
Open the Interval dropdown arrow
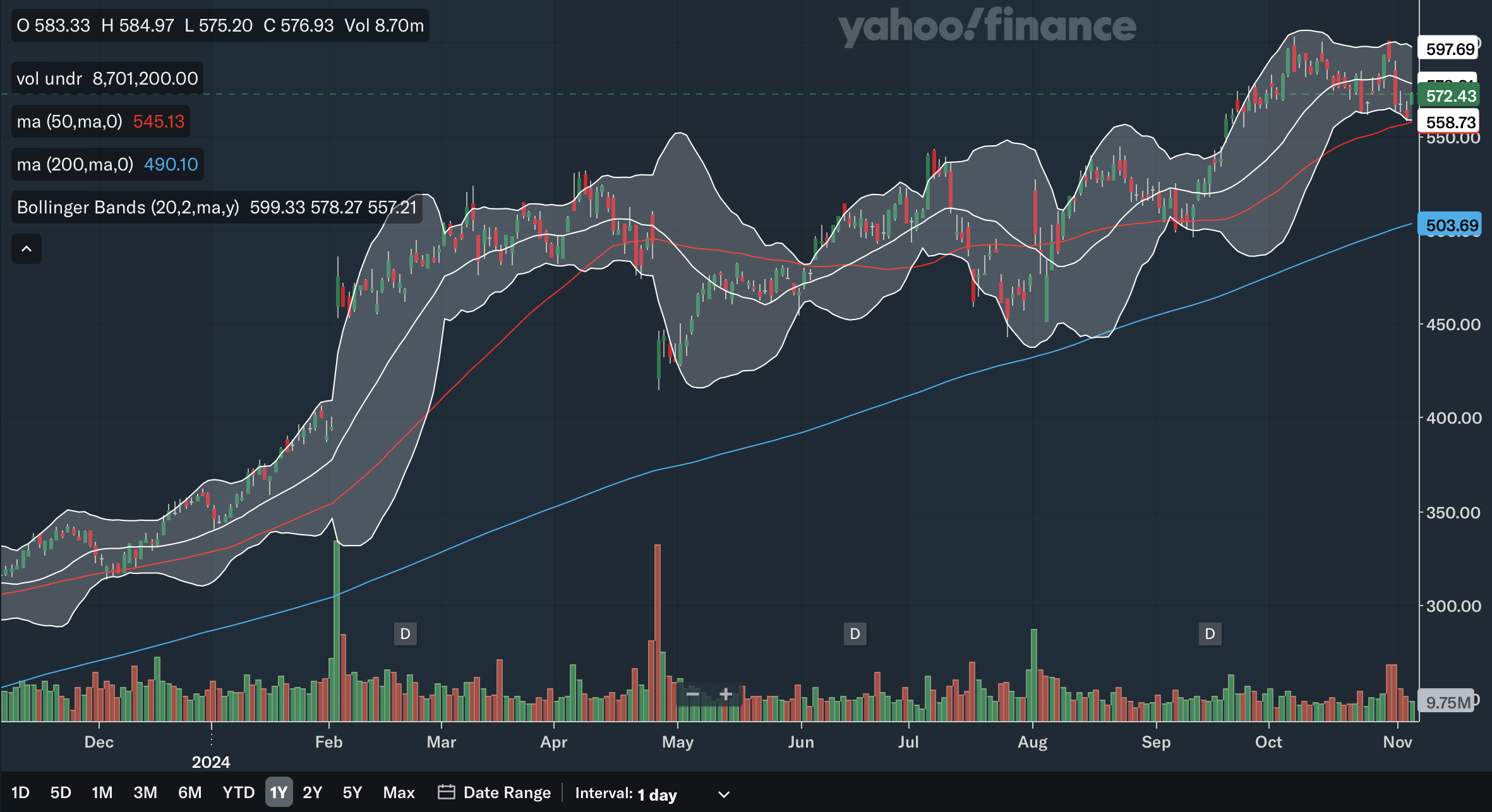coord(724,794)
